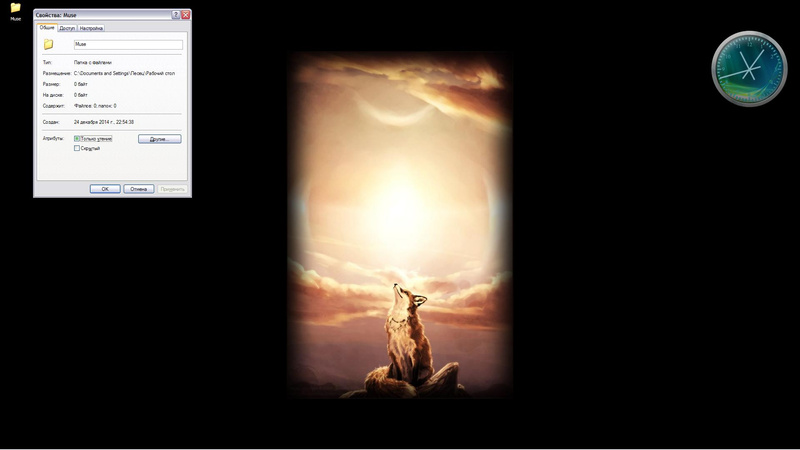Screen dimensions: 800x450
Task: Click the Другие... attributes button
Action: pos(160,139)
